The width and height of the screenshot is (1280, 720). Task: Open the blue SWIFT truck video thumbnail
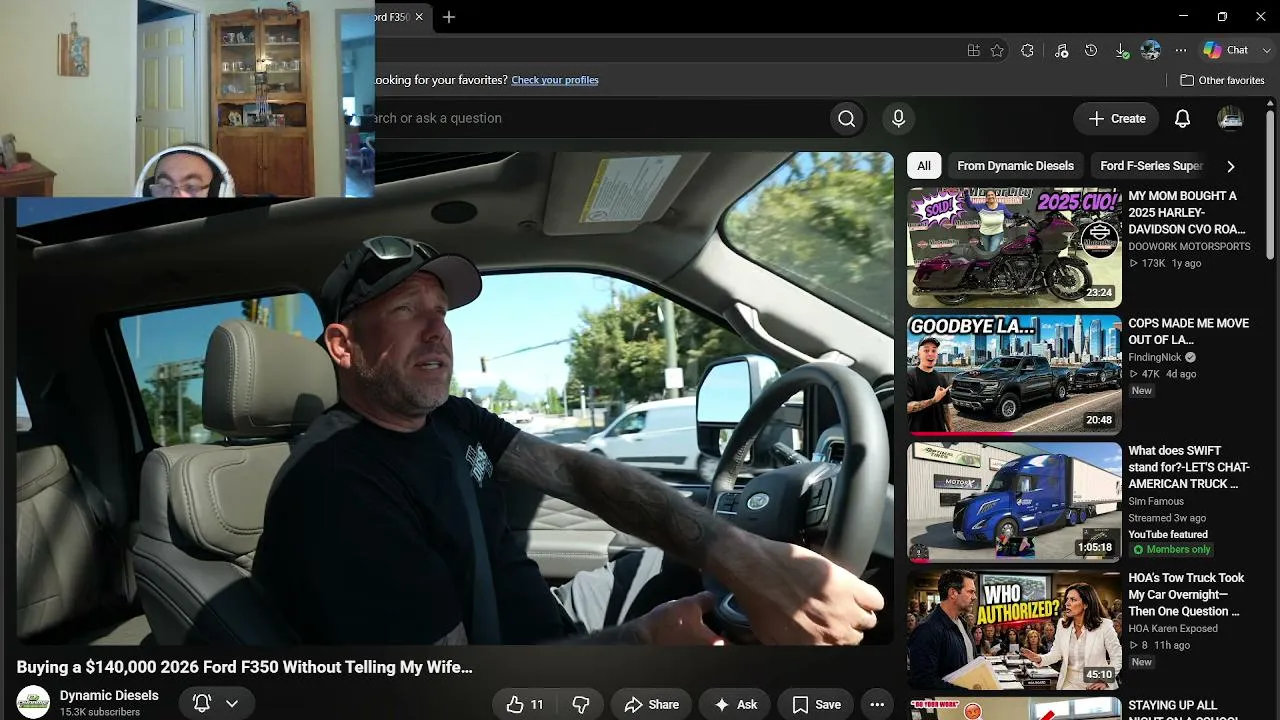click(x=1014, y=502)
